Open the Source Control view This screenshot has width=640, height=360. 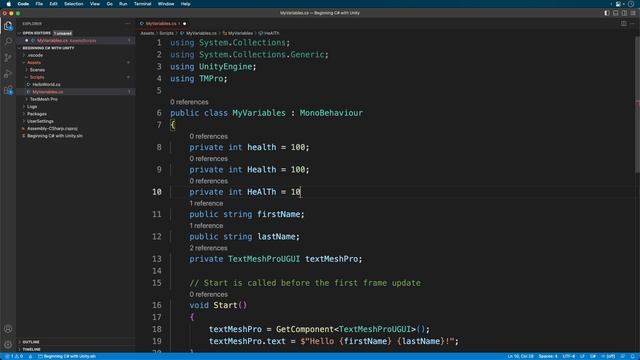click(8, 58)
